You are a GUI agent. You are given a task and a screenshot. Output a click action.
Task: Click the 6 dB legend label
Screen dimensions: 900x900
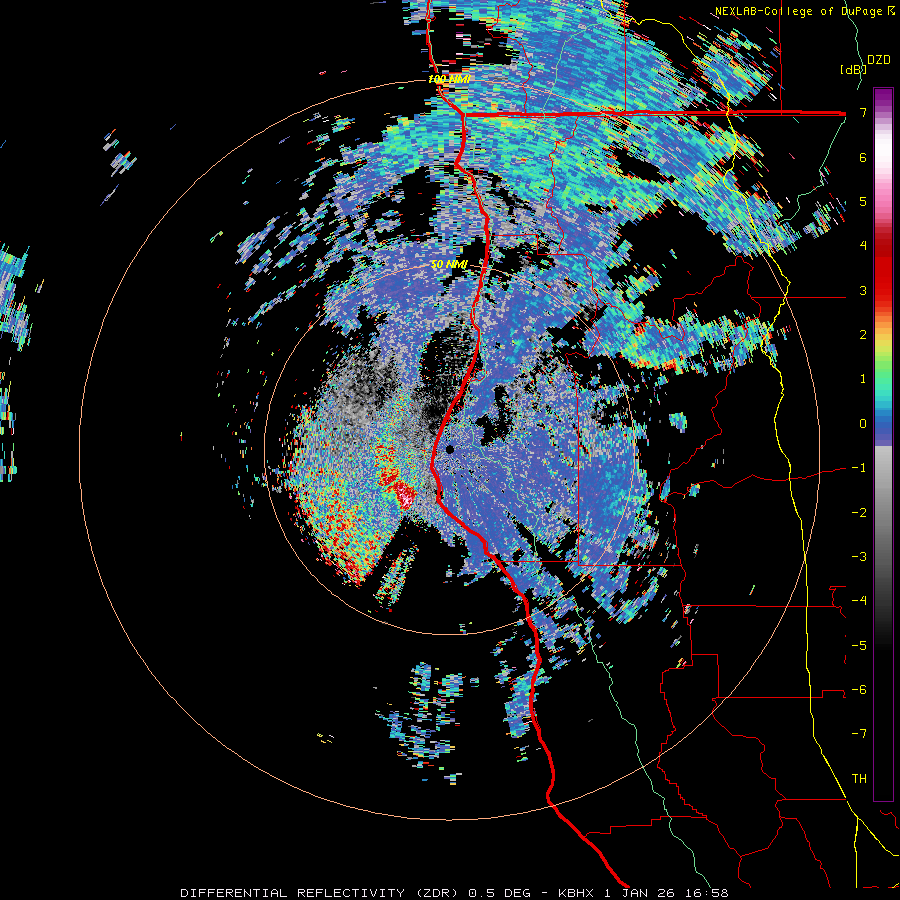(863, 157)
